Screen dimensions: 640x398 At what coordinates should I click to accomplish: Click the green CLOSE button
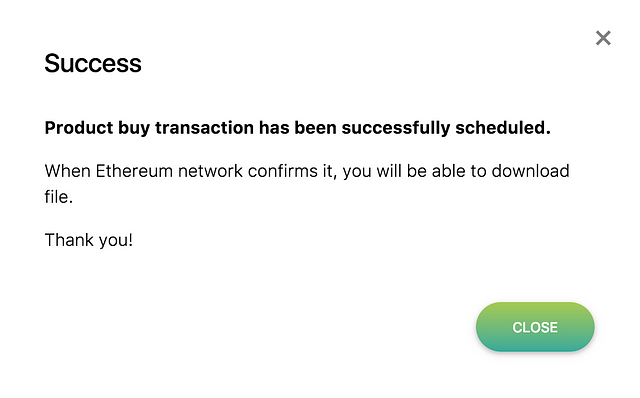535,327
